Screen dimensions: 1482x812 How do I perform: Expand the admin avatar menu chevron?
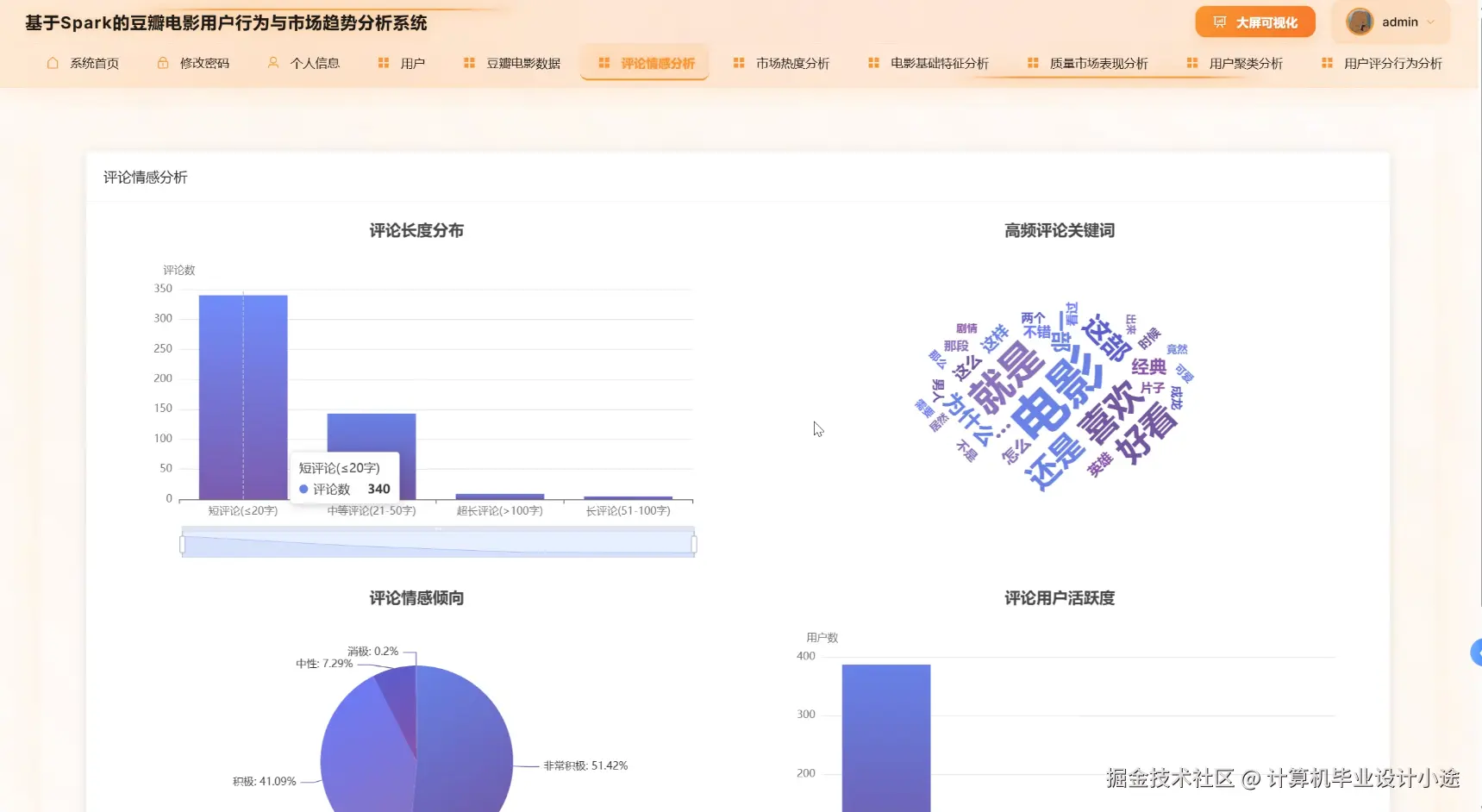point(1431,22)
